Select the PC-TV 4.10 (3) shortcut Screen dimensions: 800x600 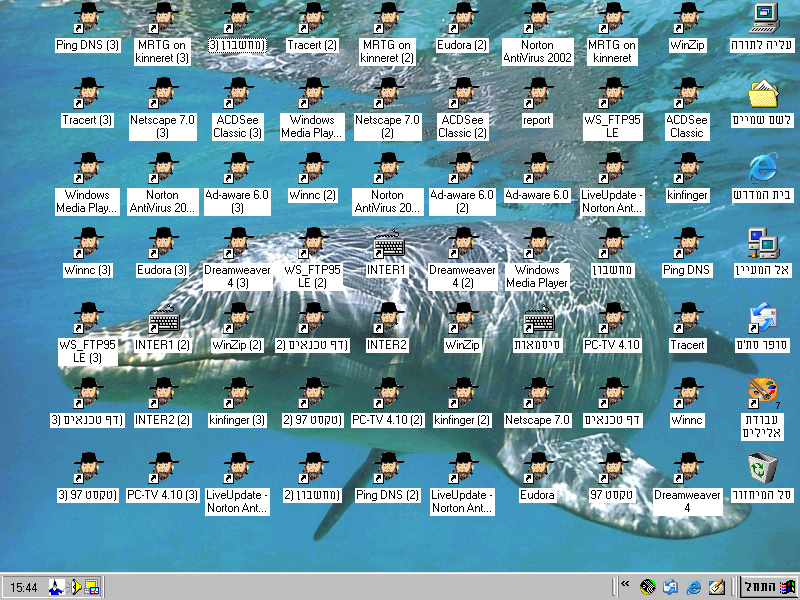[x=162, y=477]
